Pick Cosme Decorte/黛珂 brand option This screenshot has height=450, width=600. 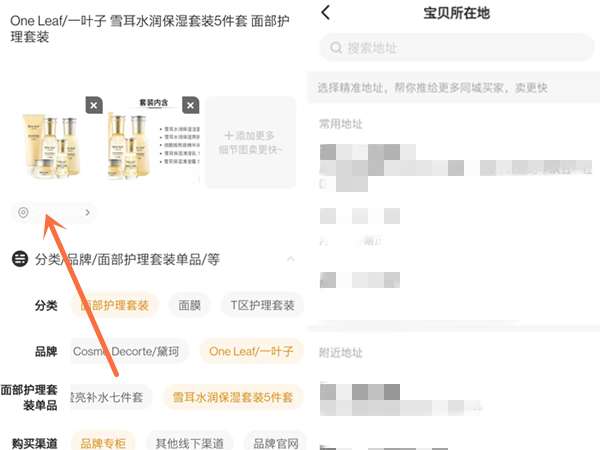126,351
